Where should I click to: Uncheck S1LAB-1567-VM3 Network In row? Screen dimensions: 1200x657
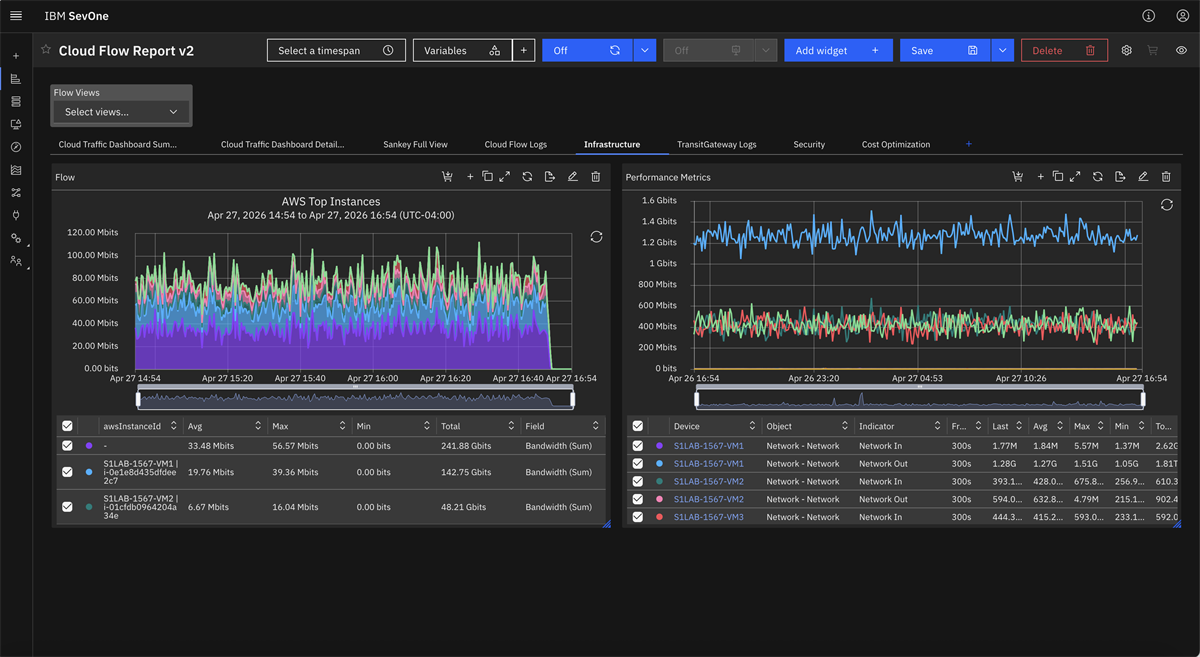pos(638,517)
